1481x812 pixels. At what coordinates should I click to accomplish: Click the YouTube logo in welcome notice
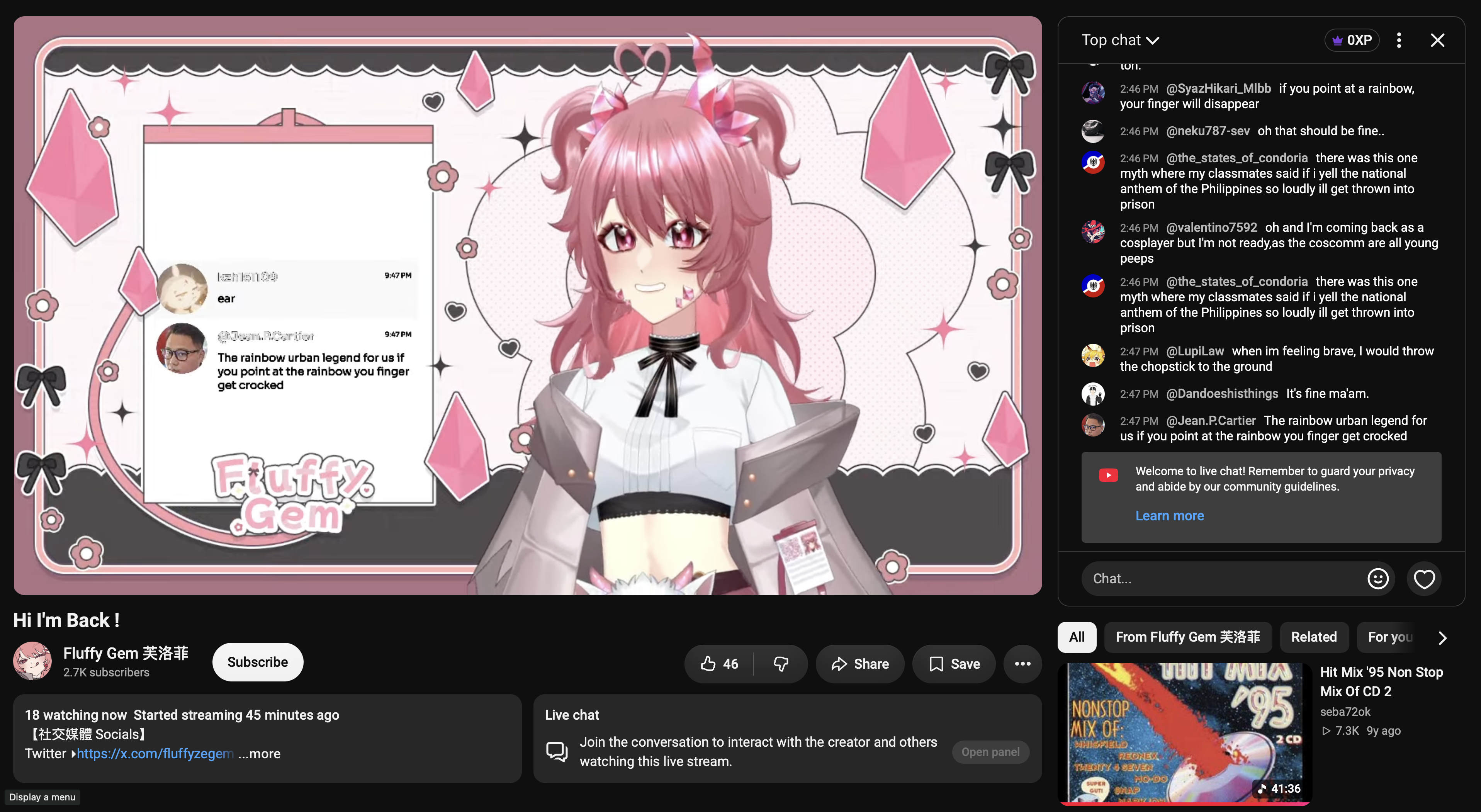[x=1108, y=475]
